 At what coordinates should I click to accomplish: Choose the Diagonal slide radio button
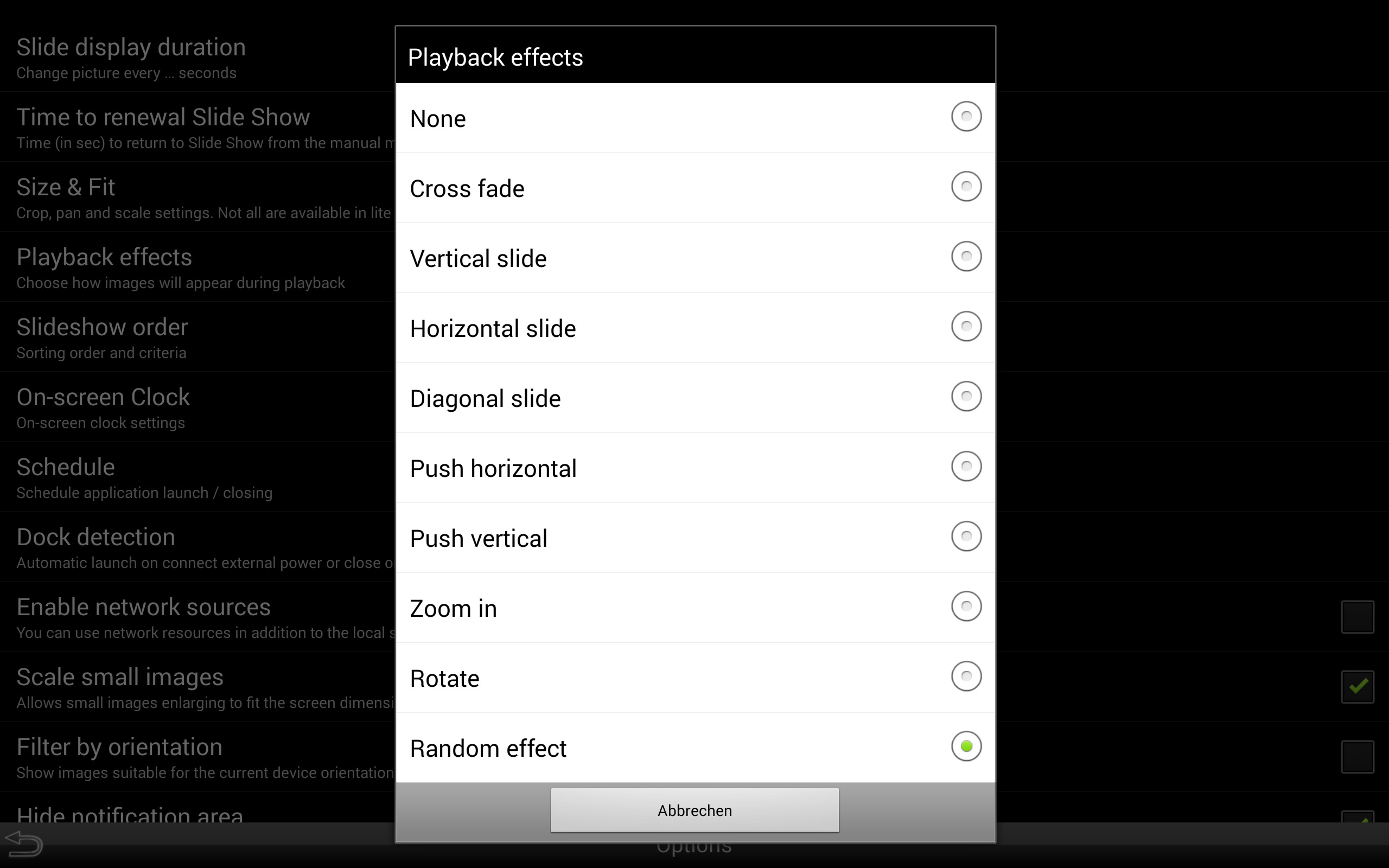[966, 397]
